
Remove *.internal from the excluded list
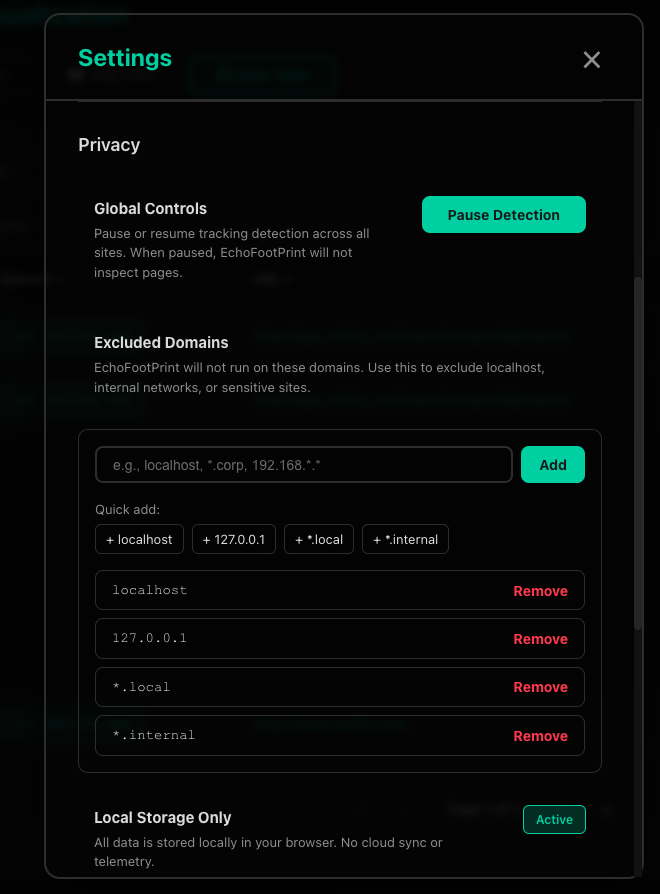click(x=540, y=735)
